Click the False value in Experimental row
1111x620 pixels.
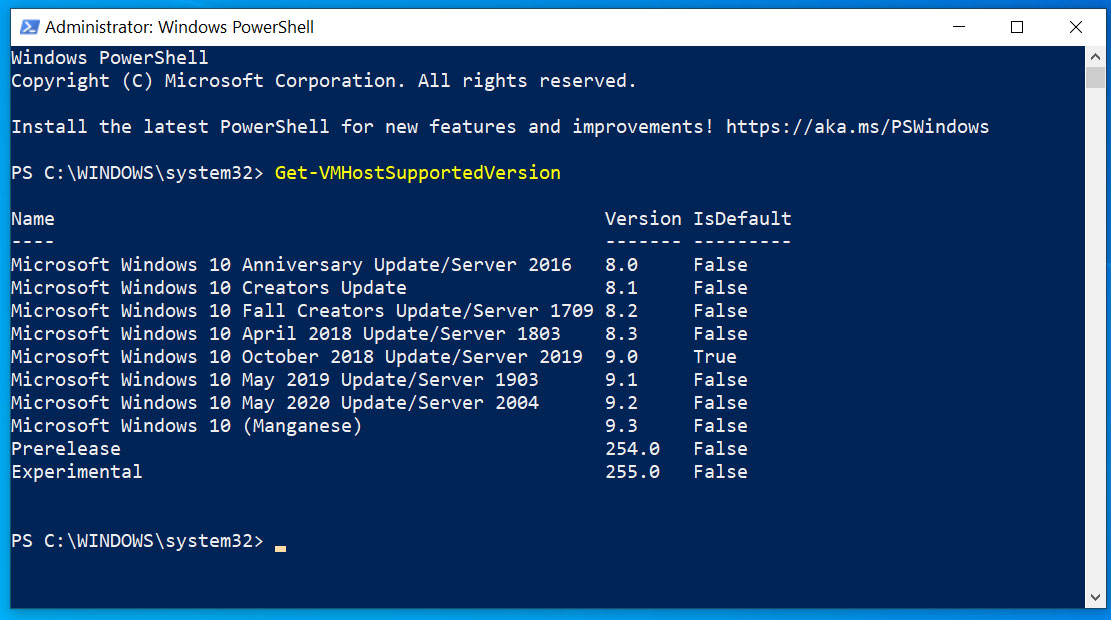[x=721, y=472]
